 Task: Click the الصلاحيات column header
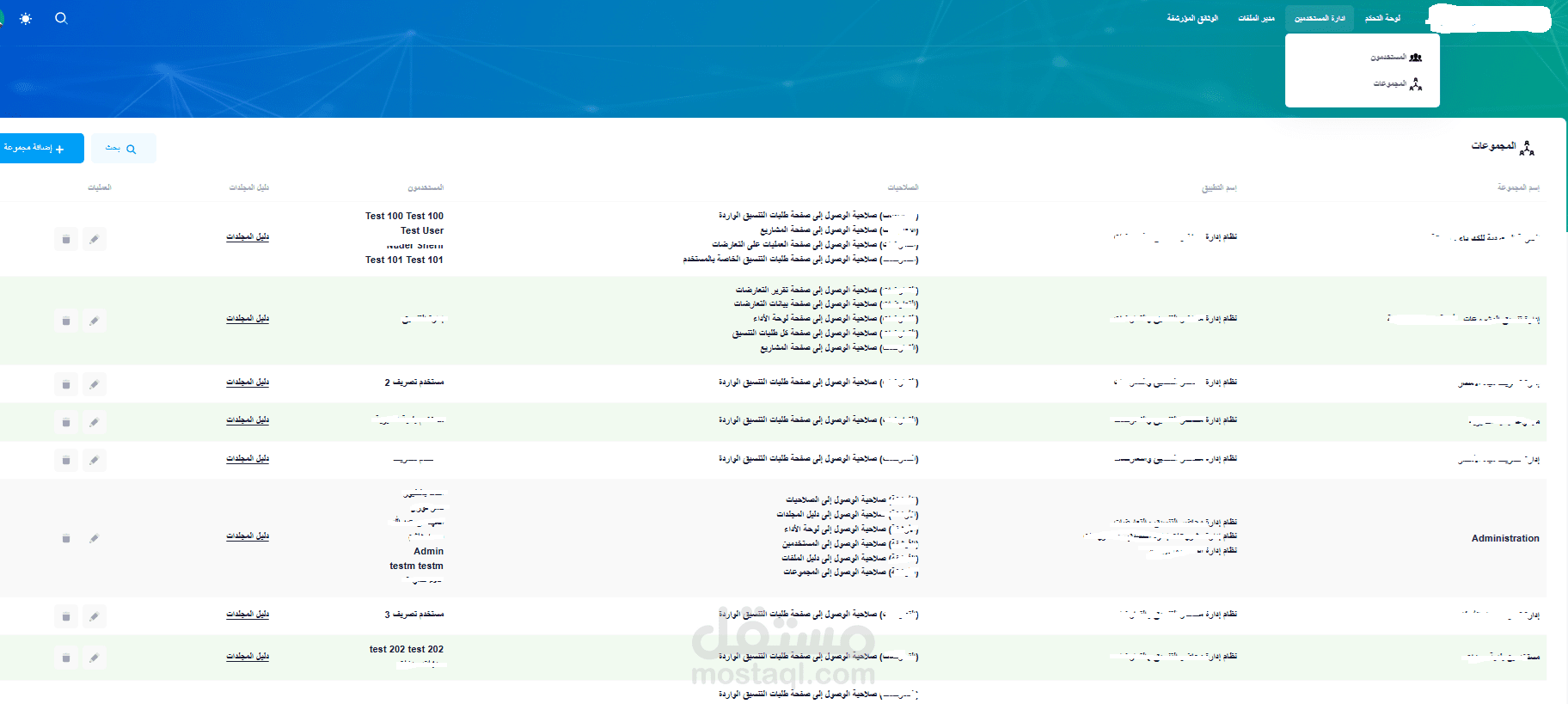(x=903, y=187)
